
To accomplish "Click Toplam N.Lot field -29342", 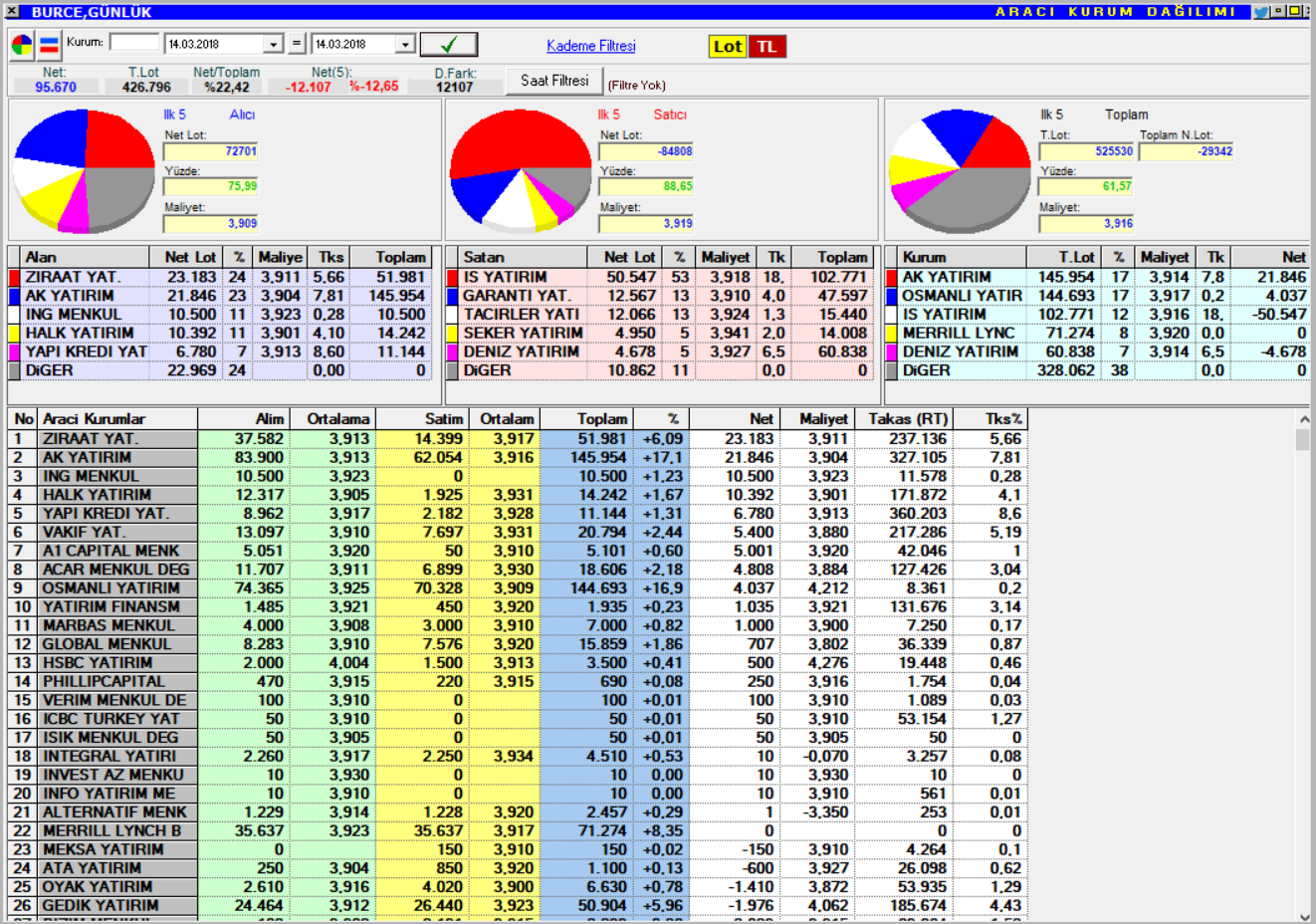I will click(1187, 151).
